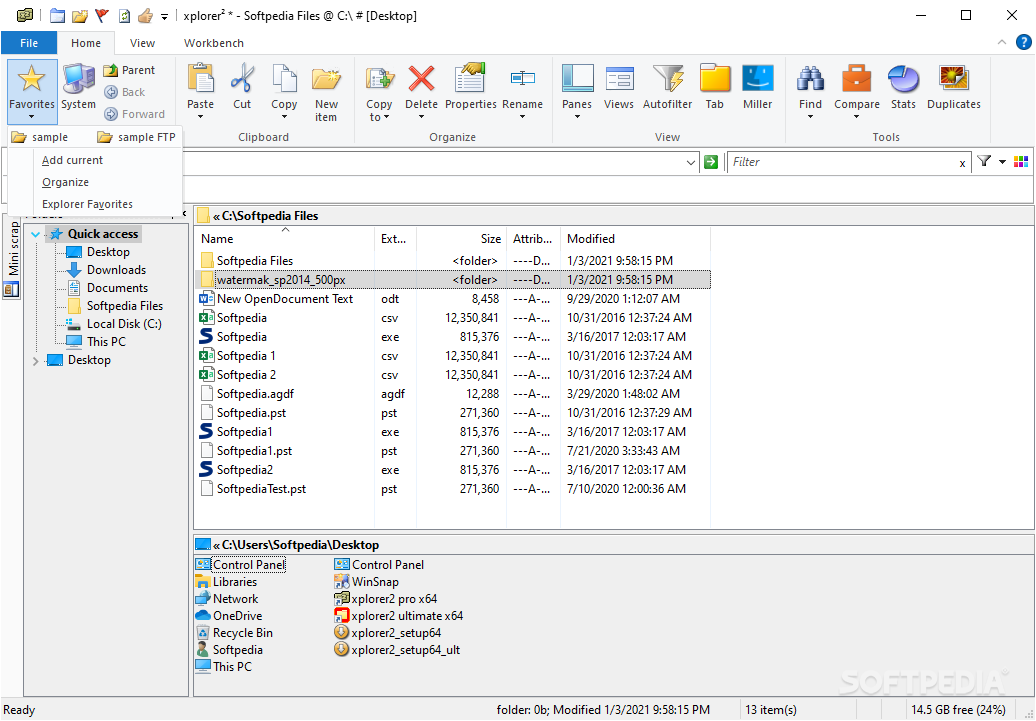Viewport: 1036px width, 721px height.
Task: Open the filter options dropdown arrow
Action: point(1002,162)
